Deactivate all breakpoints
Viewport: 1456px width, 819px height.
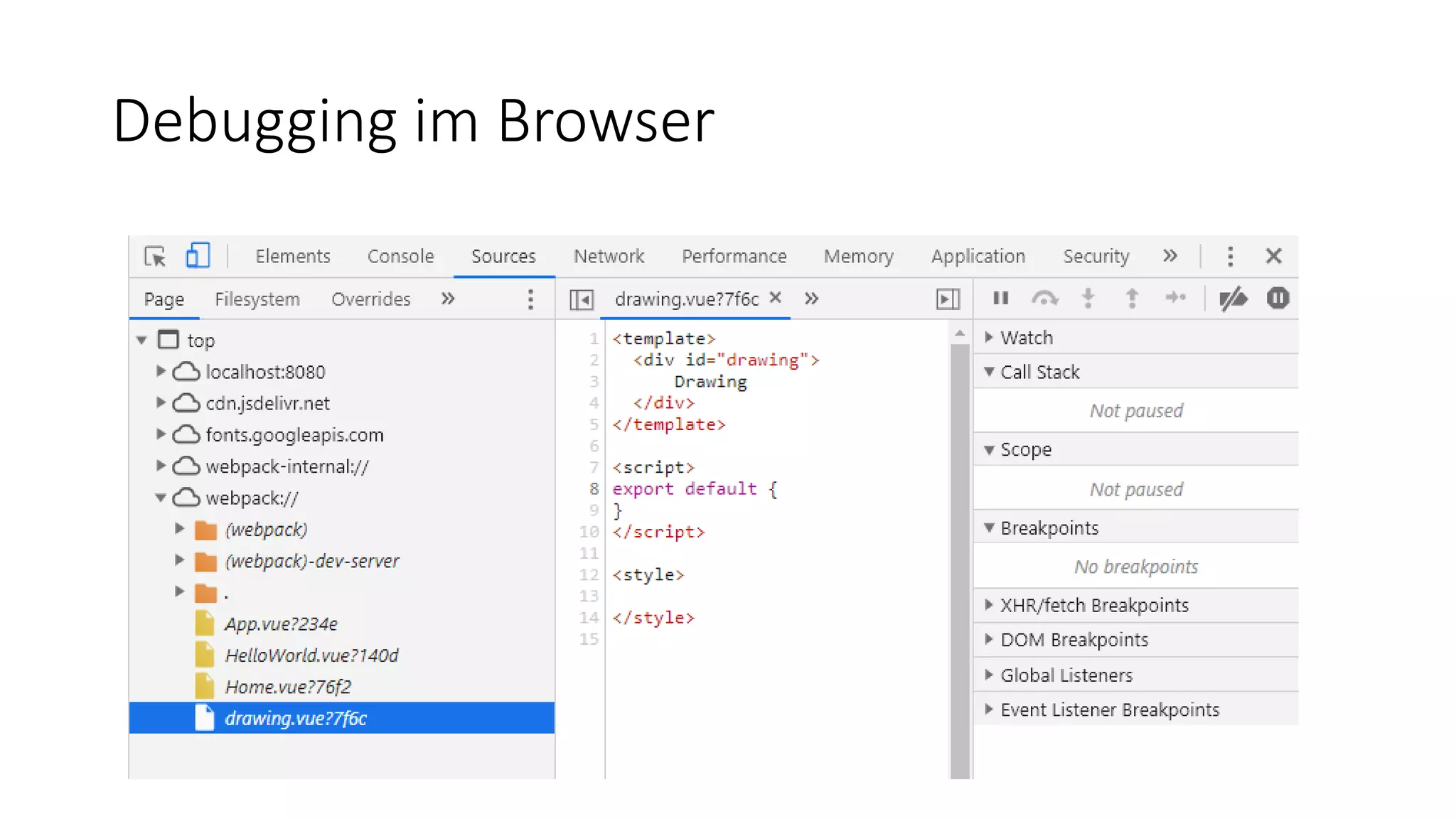pos(1233,299)
